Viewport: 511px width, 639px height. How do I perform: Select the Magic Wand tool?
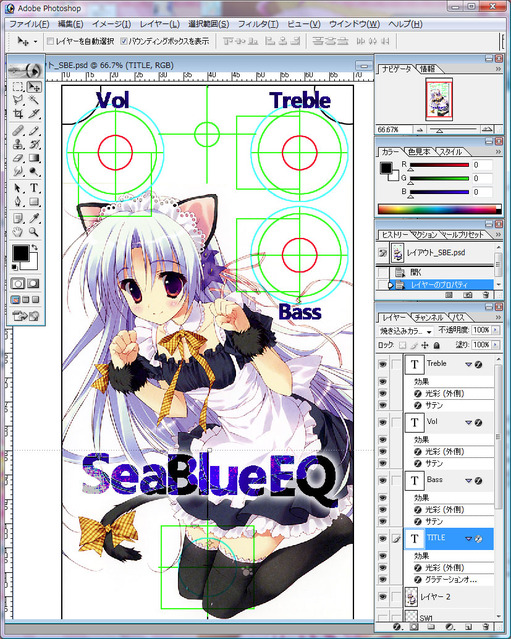coord(34,100)
